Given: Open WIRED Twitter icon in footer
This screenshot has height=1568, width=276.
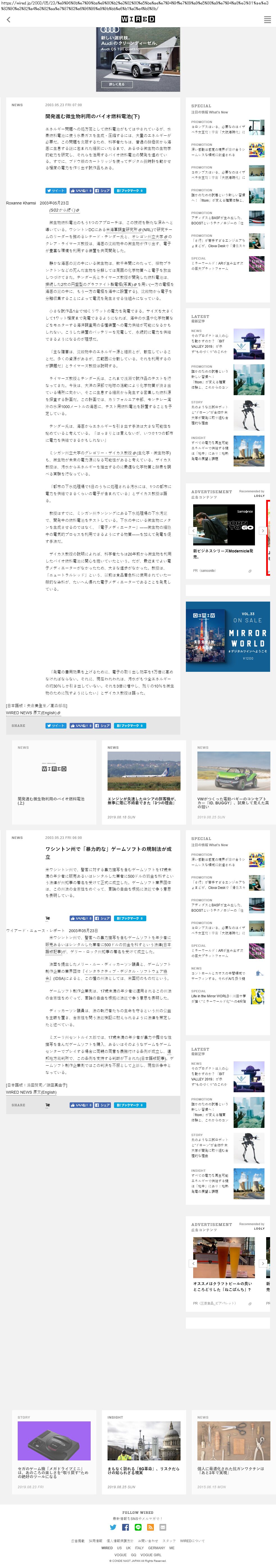Looking at the screenshot, I should click(x=113, y=1527).
